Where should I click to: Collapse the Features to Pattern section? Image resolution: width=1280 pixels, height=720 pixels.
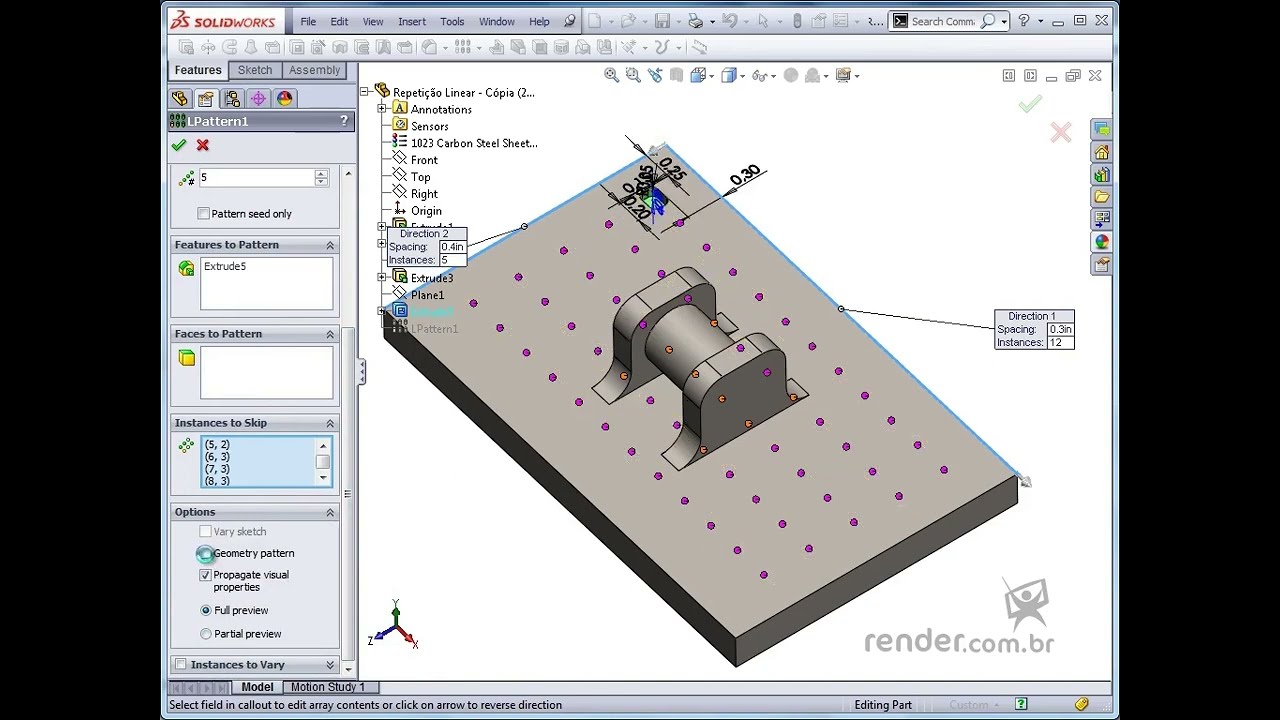tap(330, 245)
